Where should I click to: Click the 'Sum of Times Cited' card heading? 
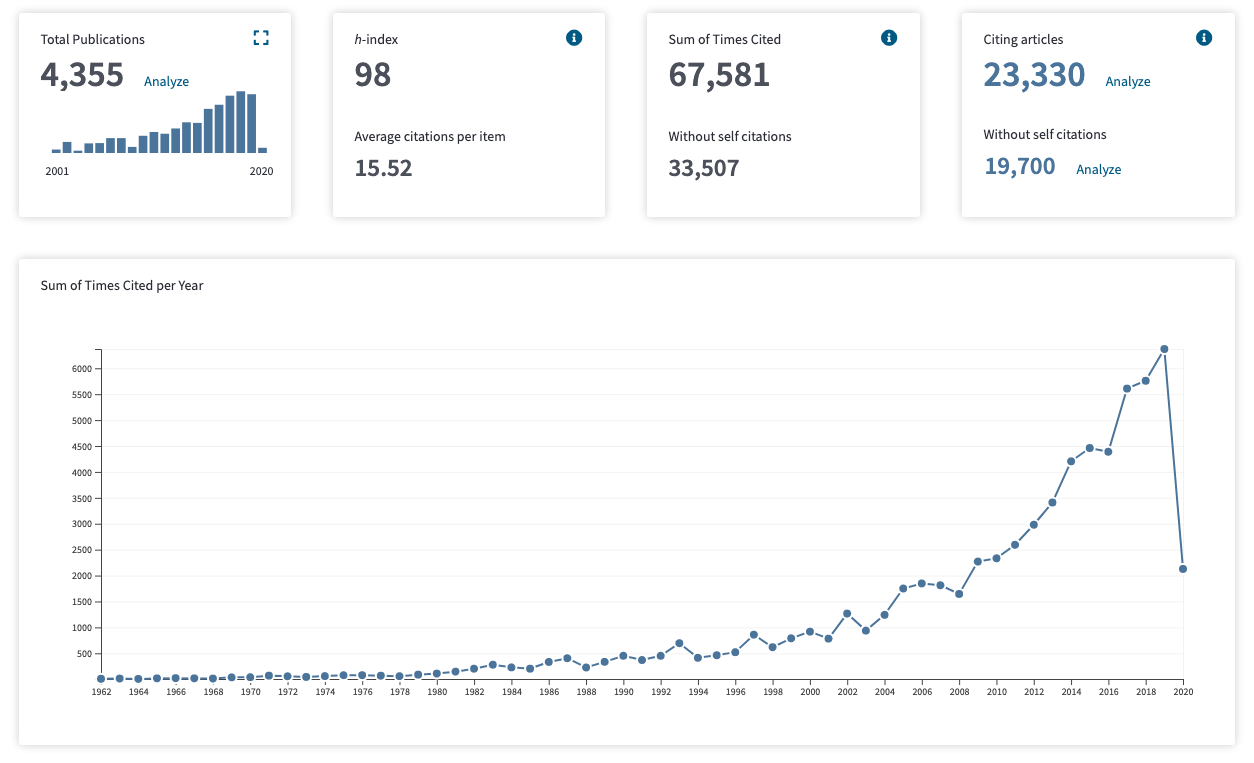click(725, 39)
